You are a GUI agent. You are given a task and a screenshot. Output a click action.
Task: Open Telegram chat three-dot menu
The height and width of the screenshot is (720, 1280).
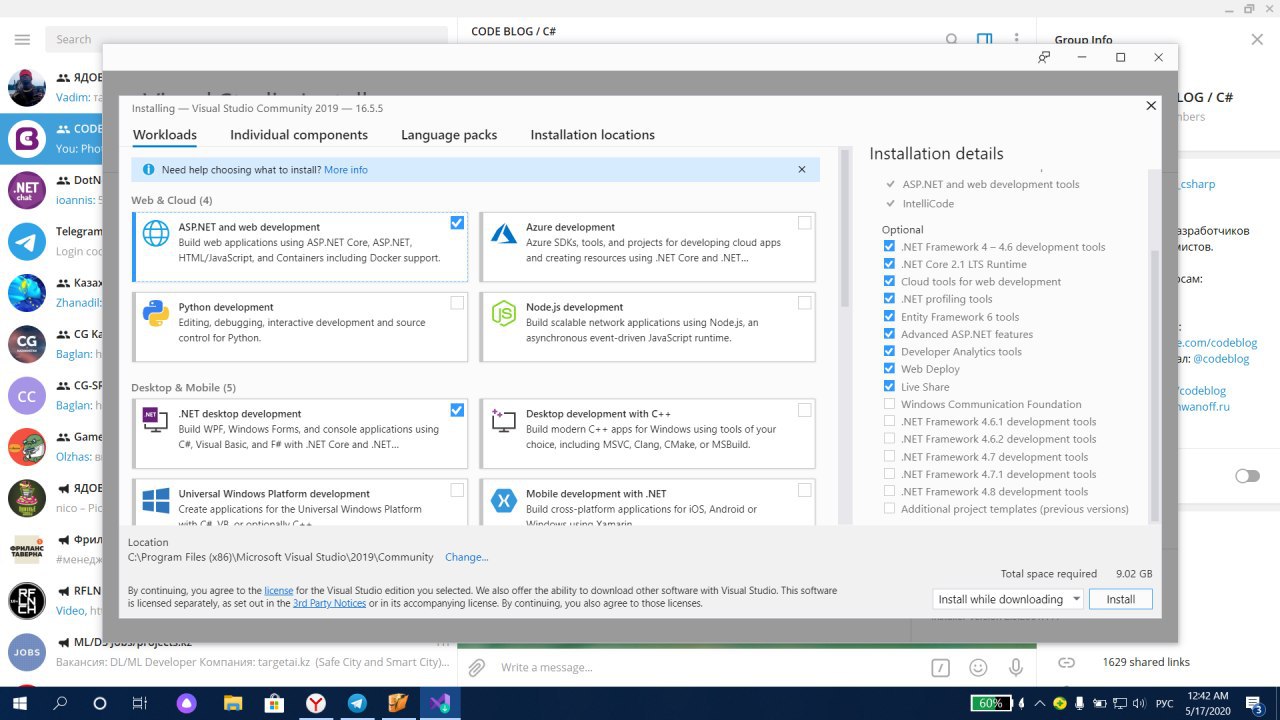(x=1017, y=40)
